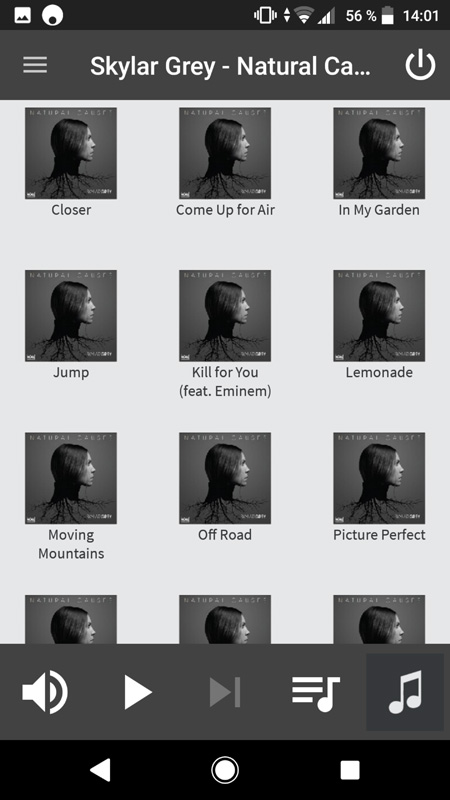Select Kill for You (feat. Eminem)
450x800 pixels.
tap(225, 382)
